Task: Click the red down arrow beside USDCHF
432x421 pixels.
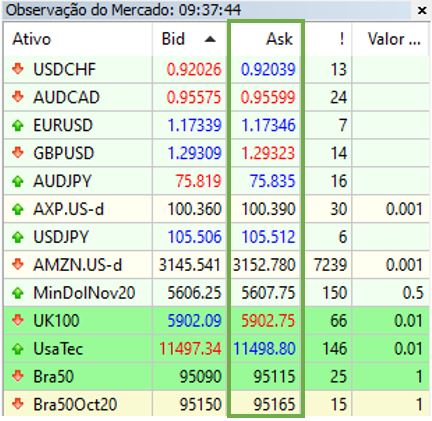Action: [x=18, y=69]
